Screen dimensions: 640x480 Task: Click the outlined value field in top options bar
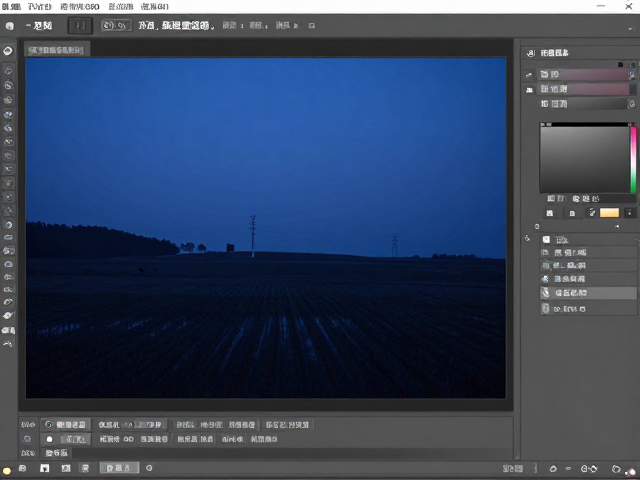[x=116, y=26]
